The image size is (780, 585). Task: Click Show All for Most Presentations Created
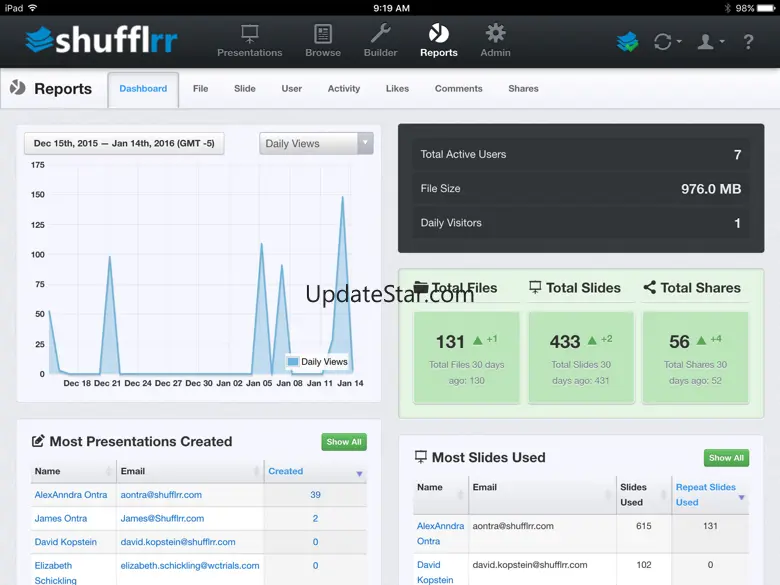(x=344, y=442)
